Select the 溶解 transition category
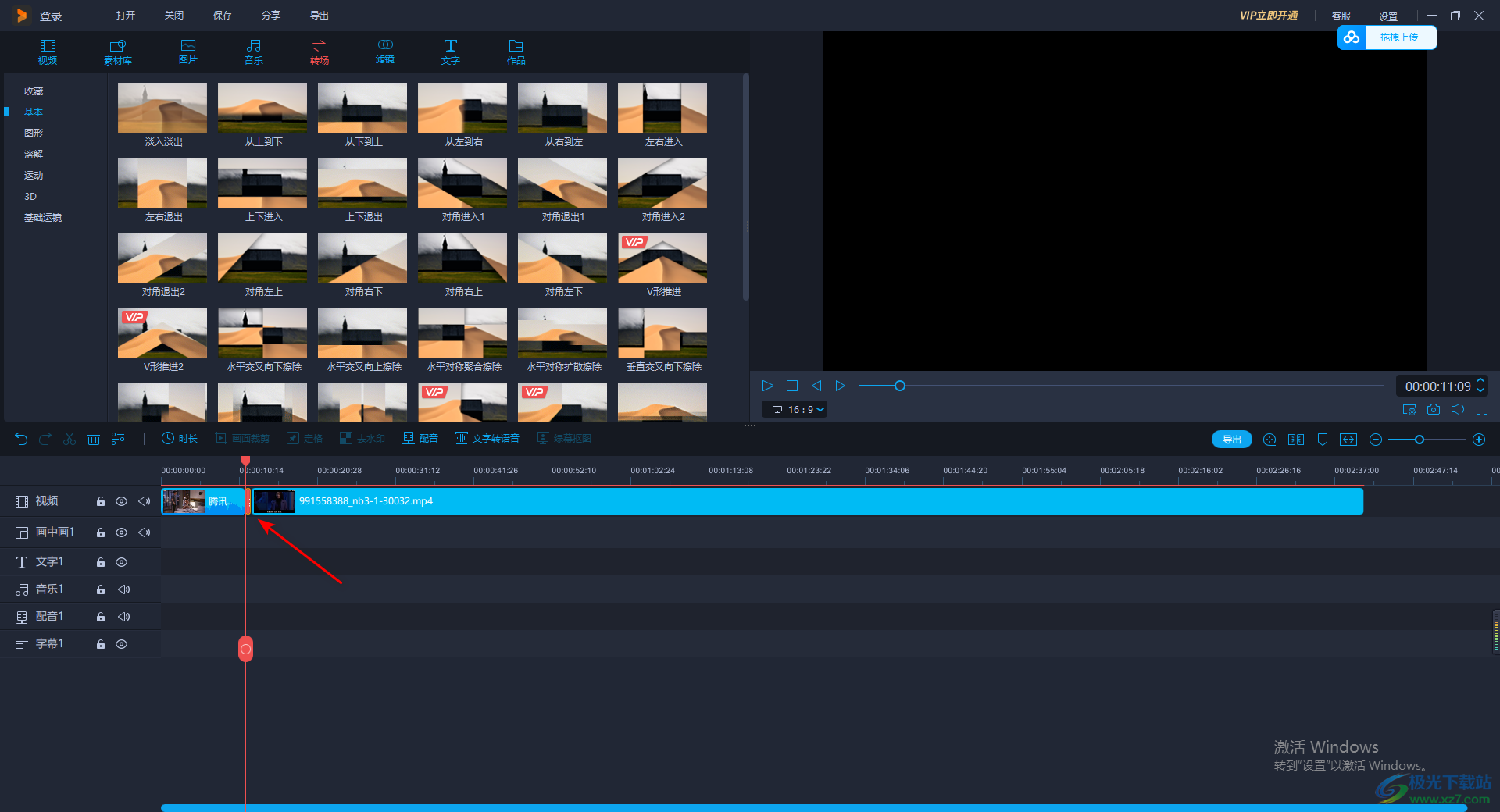 pyautogui.click(x=34, y=155)
